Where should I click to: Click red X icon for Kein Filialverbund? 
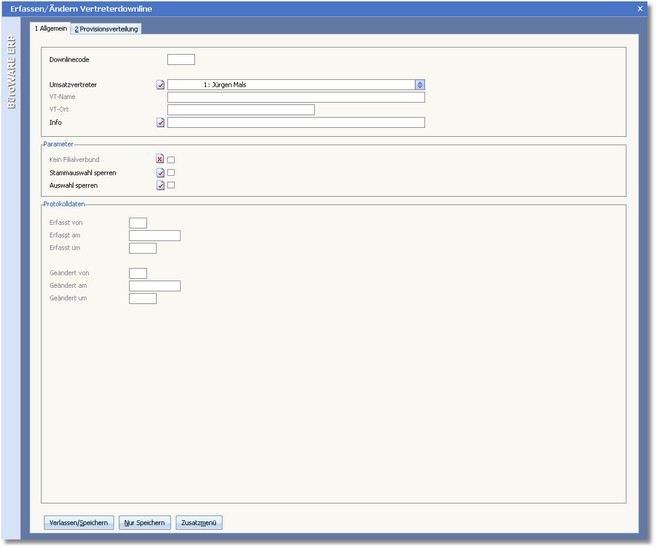[161, 159]
